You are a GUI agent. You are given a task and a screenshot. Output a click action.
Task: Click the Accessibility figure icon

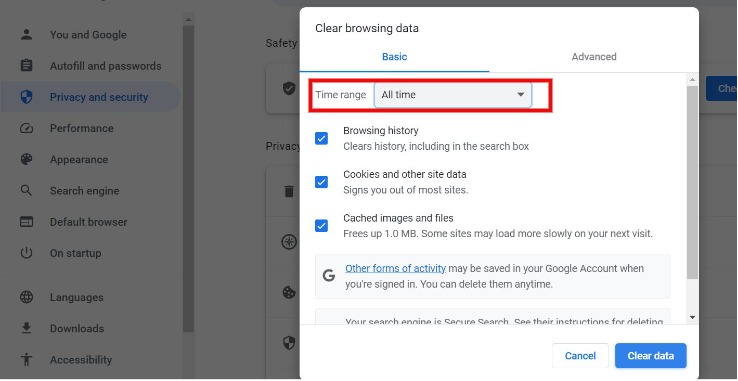click(26, 359)
